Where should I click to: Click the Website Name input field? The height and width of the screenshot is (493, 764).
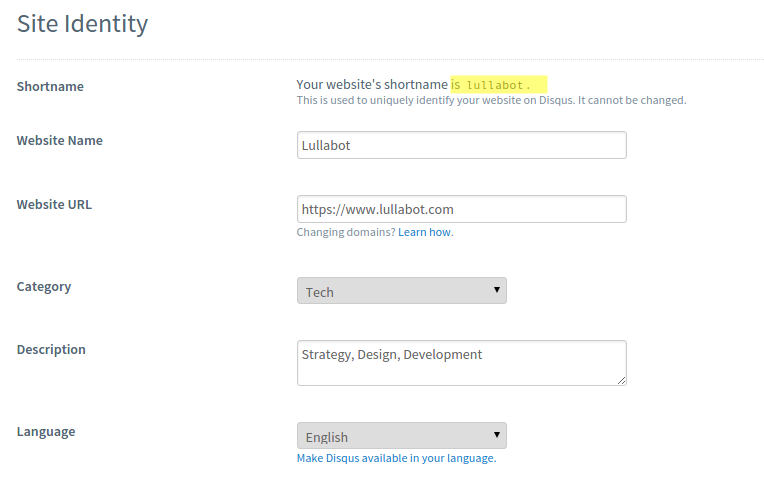click(x=461, y=145)
